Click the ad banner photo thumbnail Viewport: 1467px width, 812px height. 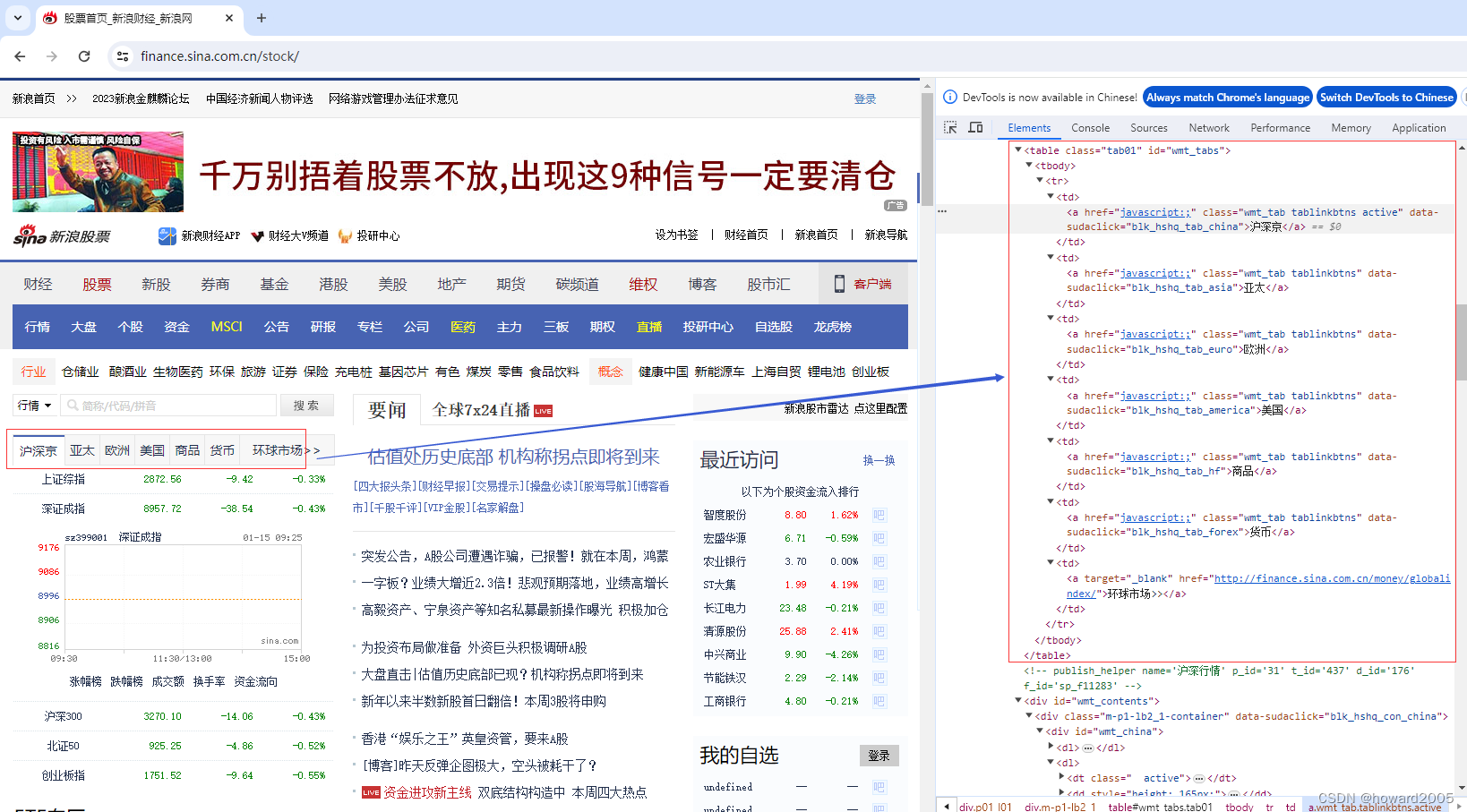pos(98,172)
